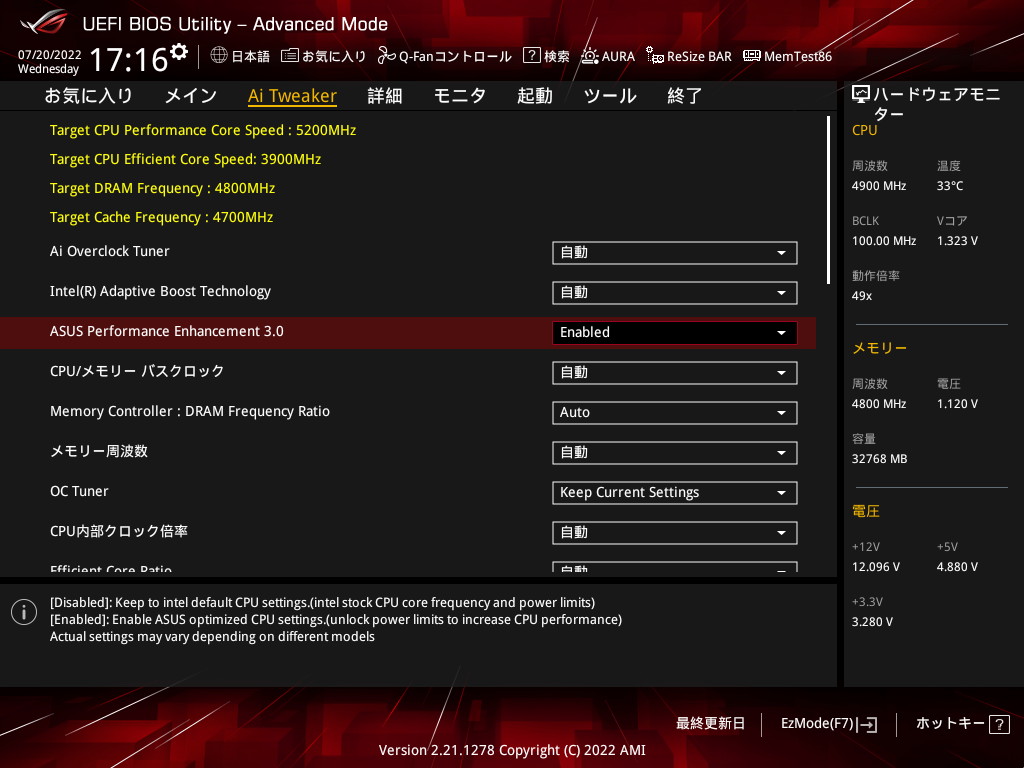Select the Ai Tweaker tab
Viewport: 1024px width, 768px height.
click(293, 96)
